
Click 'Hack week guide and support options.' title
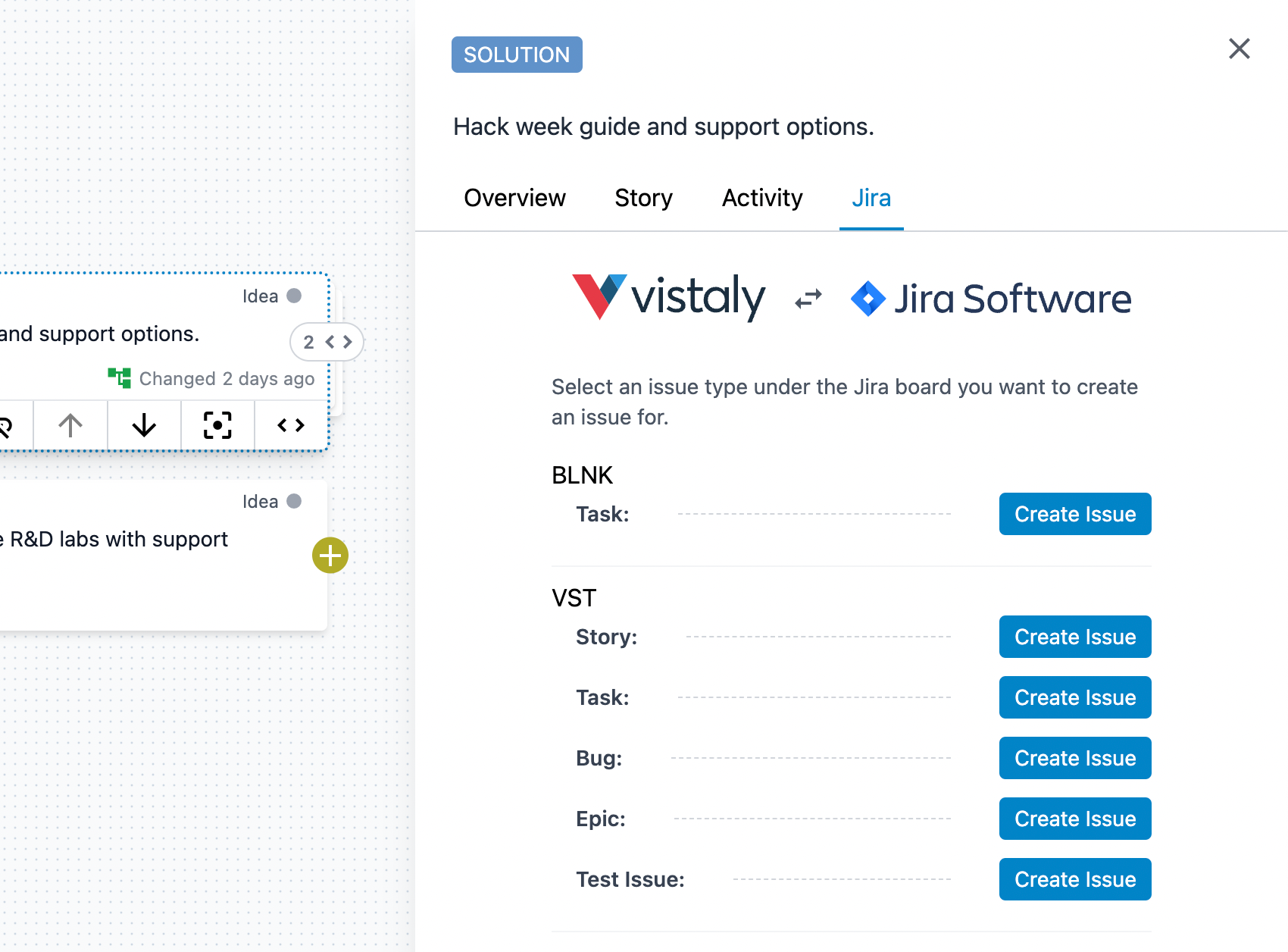[x=664, y=127]
